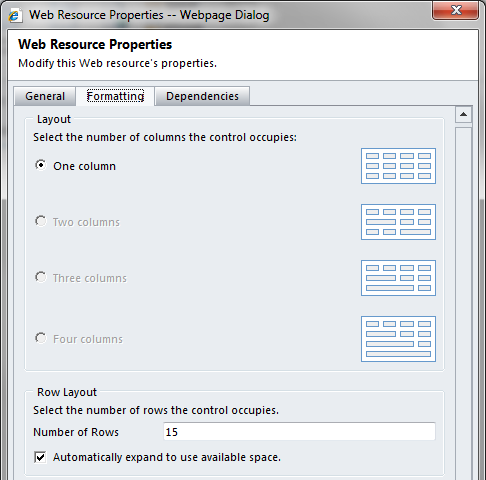The height and width of the screenshot is (480, 486).
Task: Click the scrollbar up arrow
Action: tap(463, 115)
